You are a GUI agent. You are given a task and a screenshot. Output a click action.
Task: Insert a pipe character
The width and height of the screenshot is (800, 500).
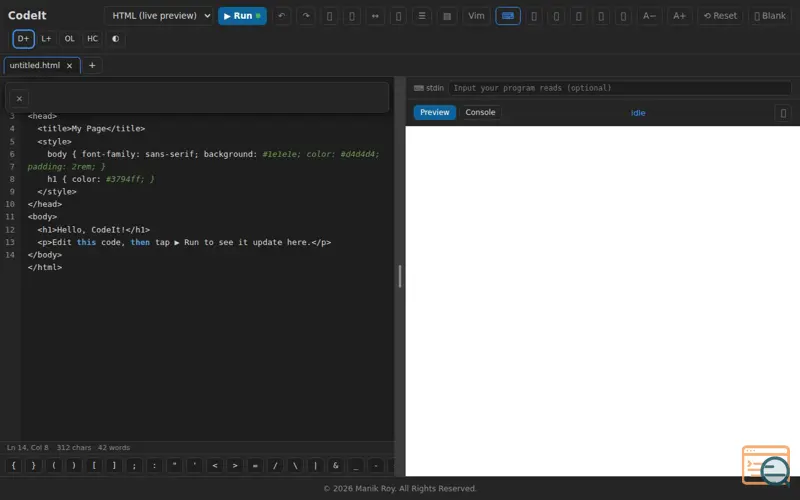pyautogui.click(x=315, y=465)
